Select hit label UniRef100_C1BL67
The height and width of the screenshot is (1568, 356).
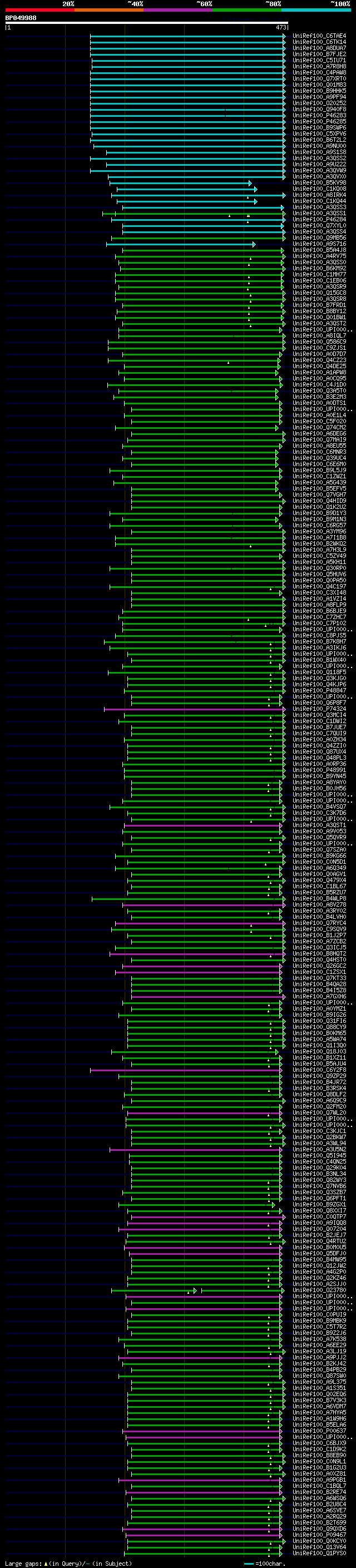click(319, 886)
